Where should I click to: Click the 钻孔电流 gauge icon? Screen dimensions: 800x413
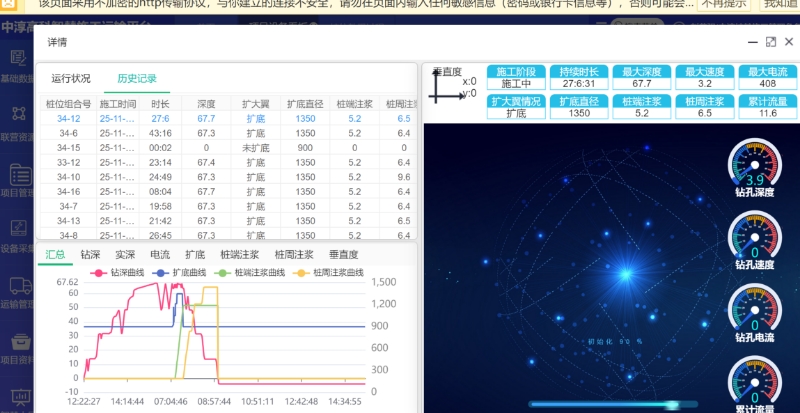(x=754, y=308)
